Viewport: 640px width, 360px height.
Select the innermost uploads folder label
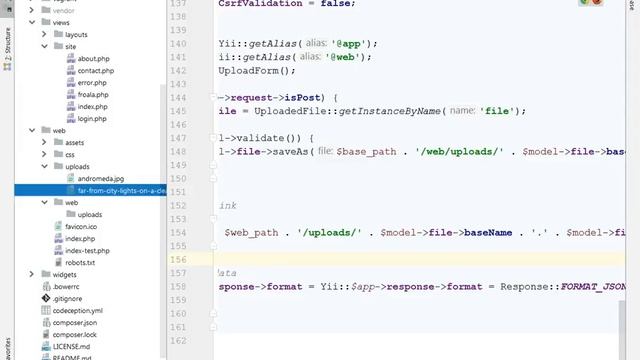(x=90, y=214)
